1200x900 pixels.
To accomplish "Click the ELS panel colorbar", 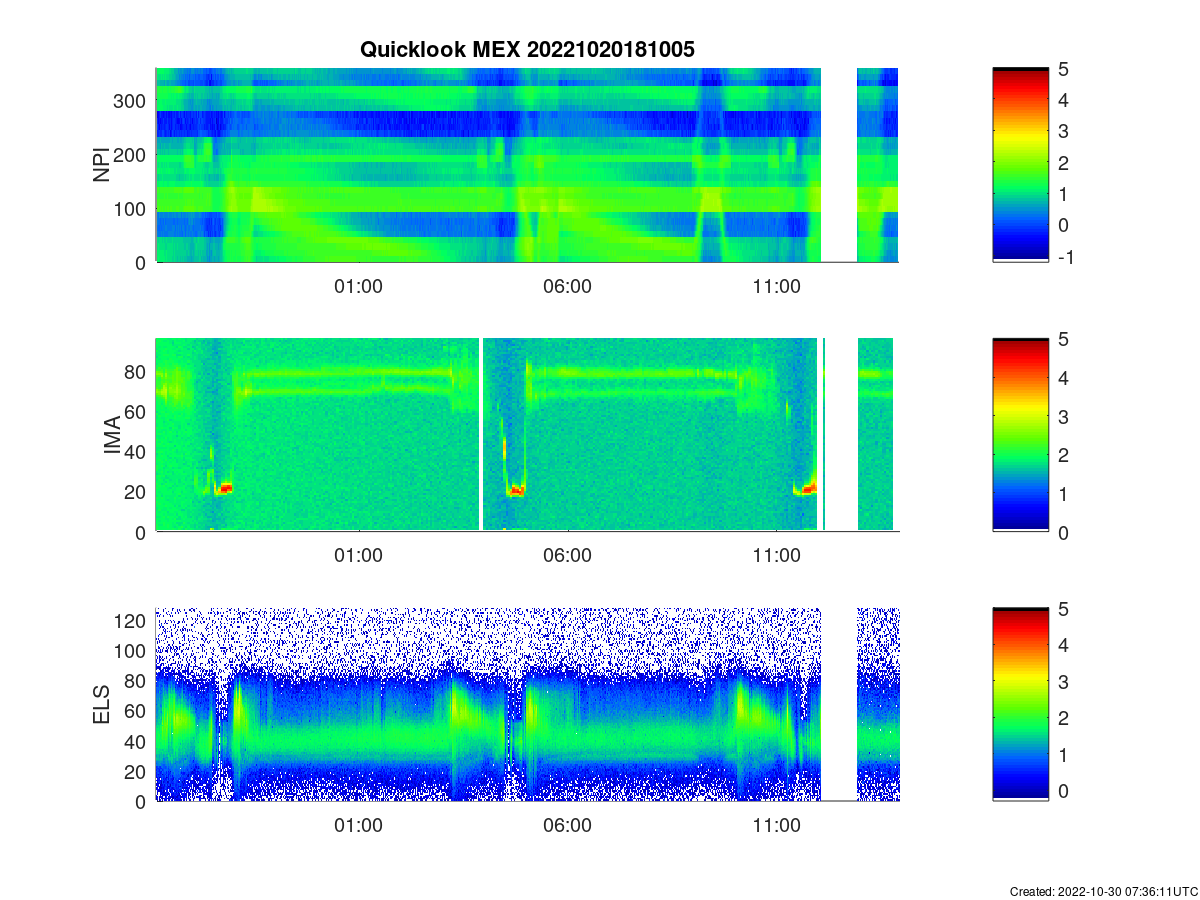I will (1021, 704).
